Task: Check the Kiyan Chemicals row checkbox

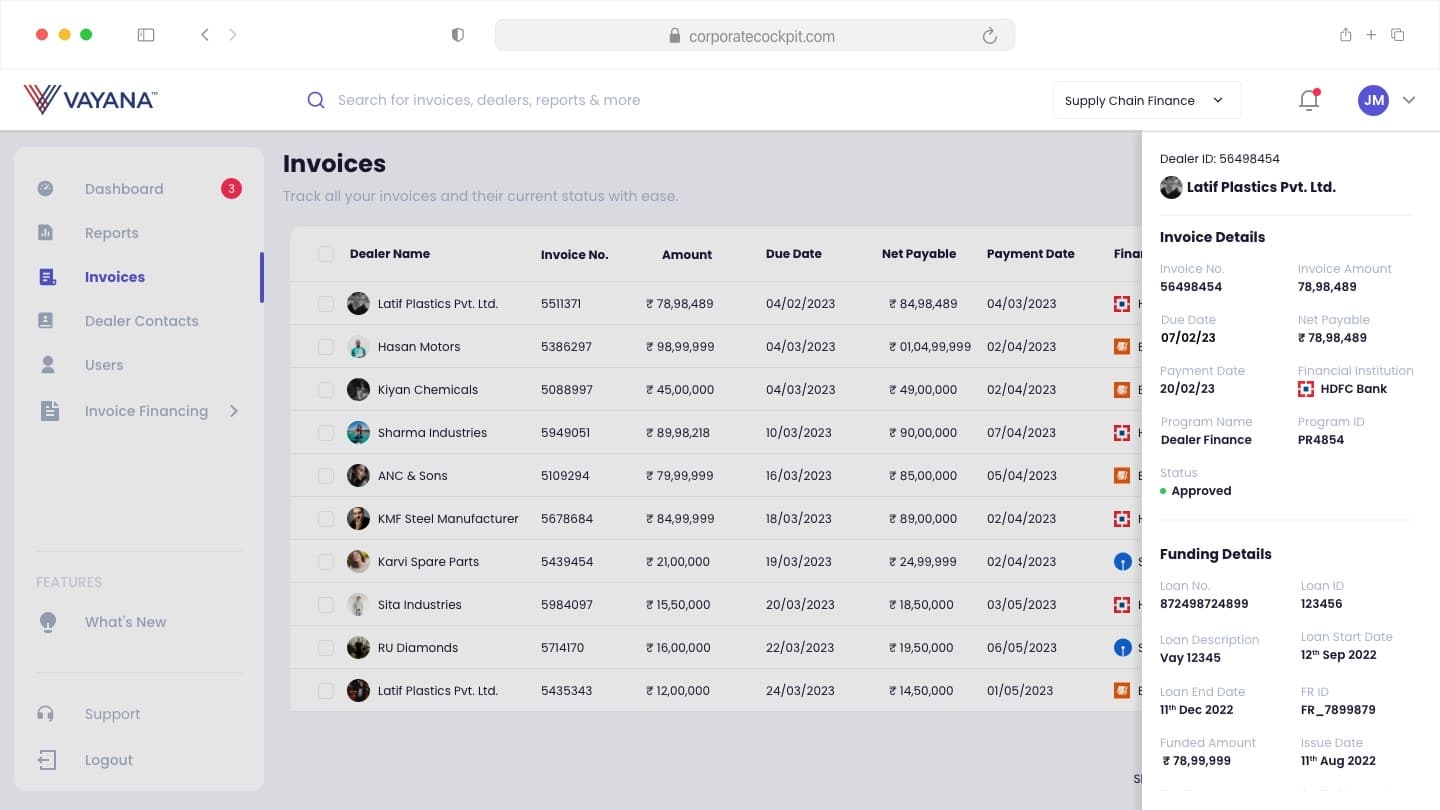Action: point(326,390)
